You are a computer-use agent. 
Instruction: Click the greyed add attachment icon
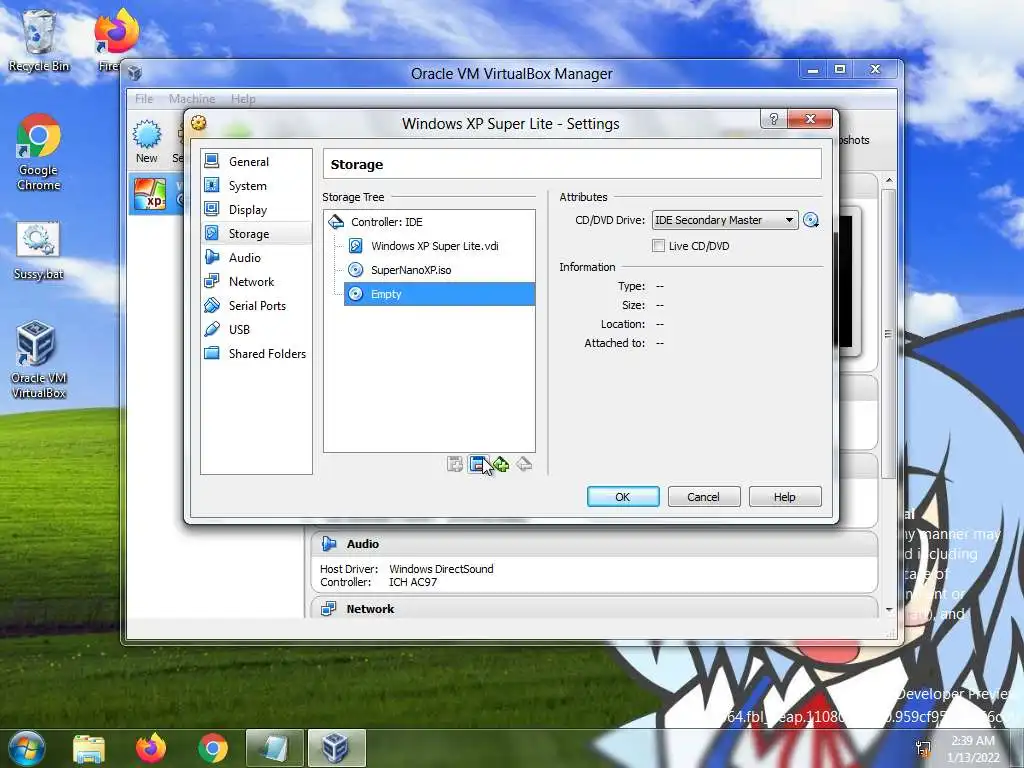coord(455,464)
